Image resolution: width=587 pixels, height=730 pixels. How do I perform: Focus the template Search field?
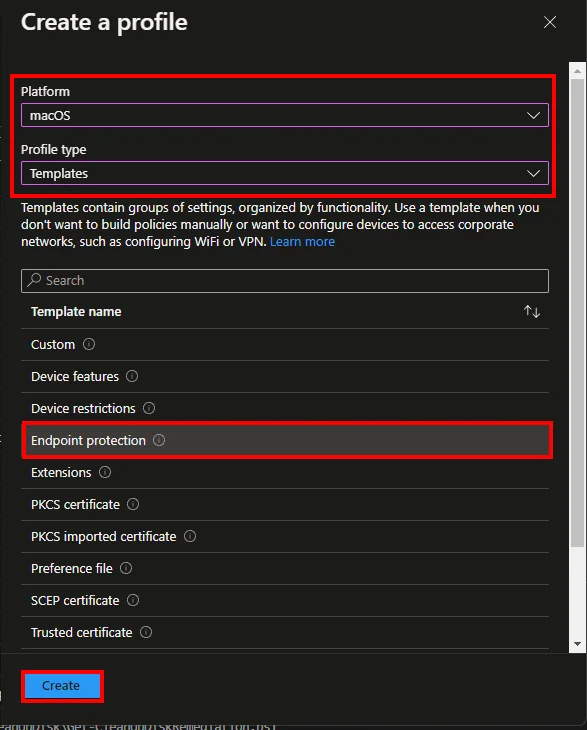click(x=284, y=281)
